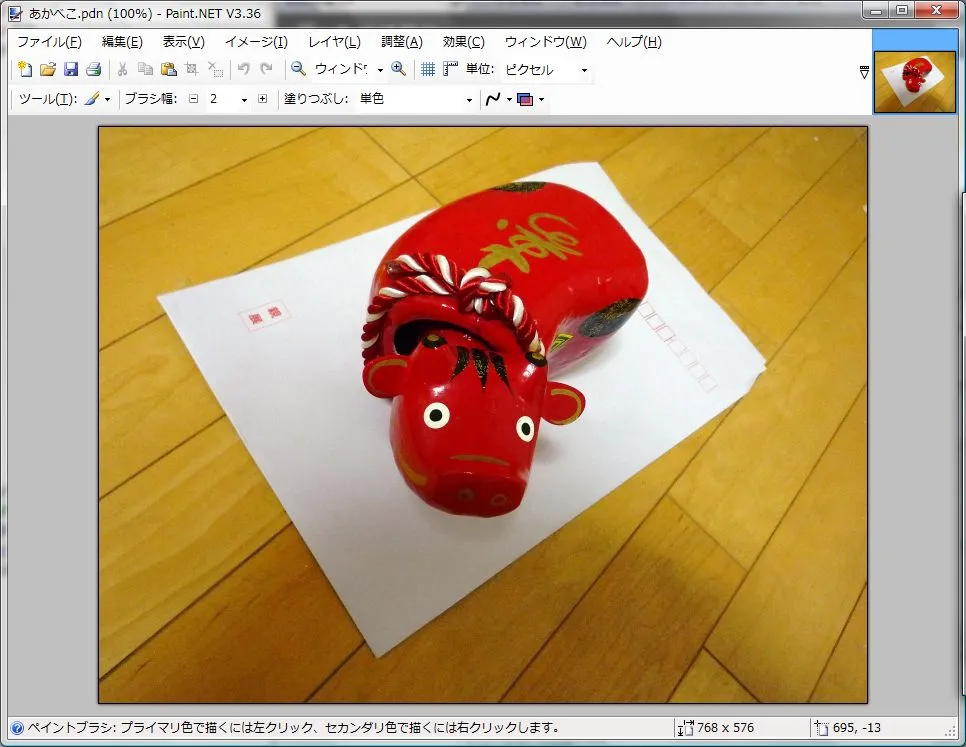Click the Cut scissors icon

click(122, 69)
